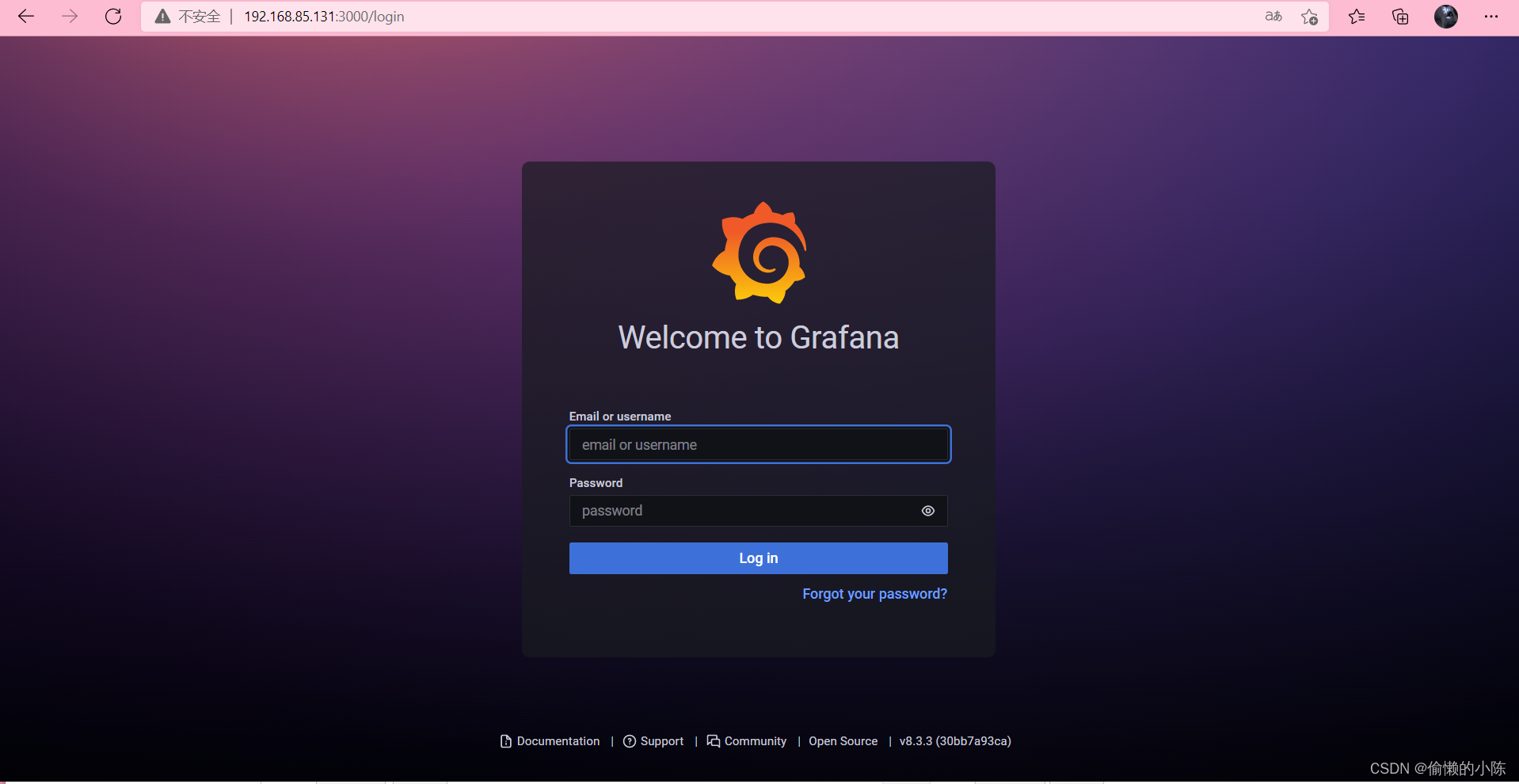Open the Open Source footer link

[x=843, y=741]
